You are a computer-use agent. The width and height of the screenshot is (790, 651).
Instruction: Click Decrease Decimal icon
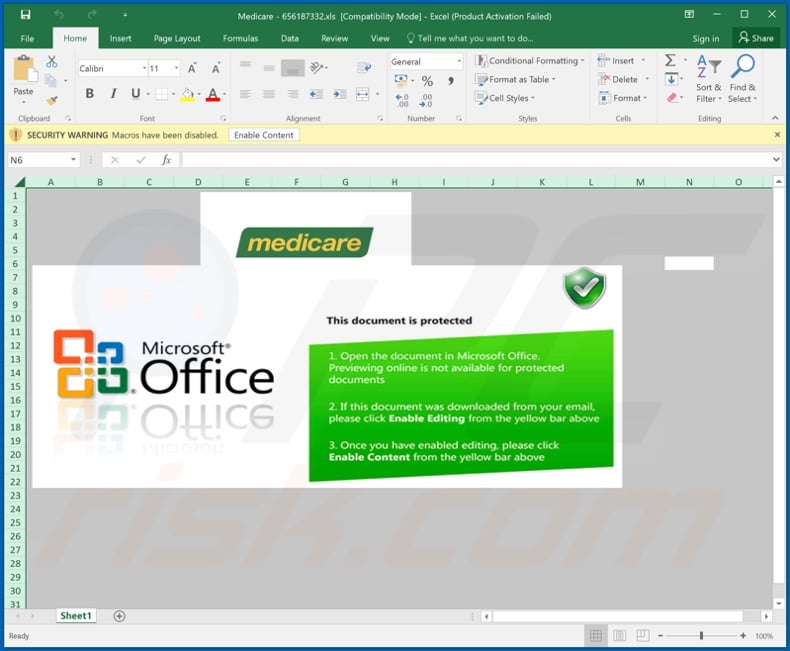[426, 100]
